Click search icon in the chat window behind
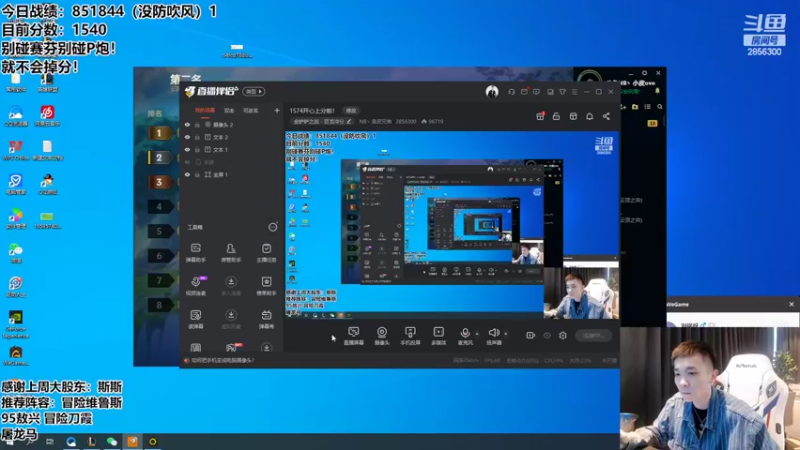 coord(660,107)
